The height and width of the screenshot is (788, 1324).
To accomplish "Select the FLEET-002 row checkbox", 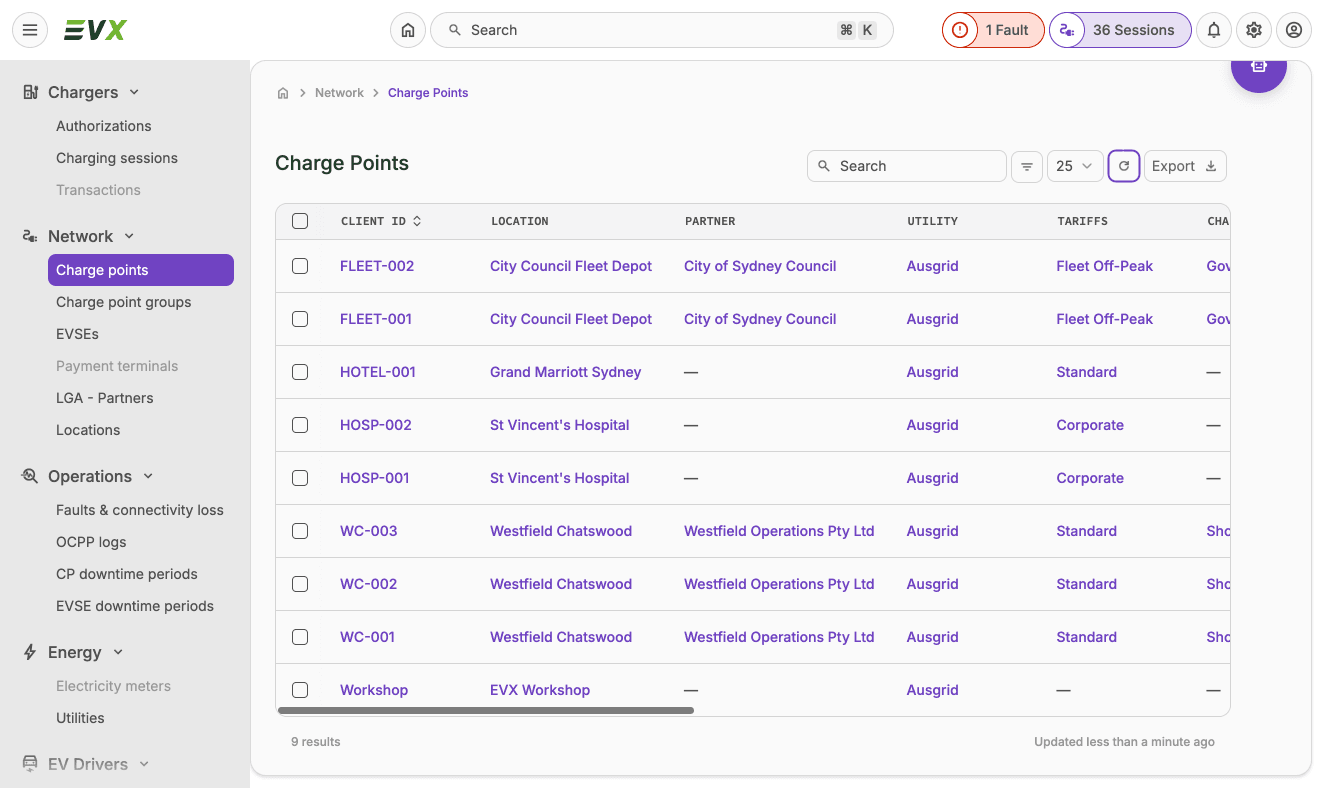I will [x=300, y=266].
